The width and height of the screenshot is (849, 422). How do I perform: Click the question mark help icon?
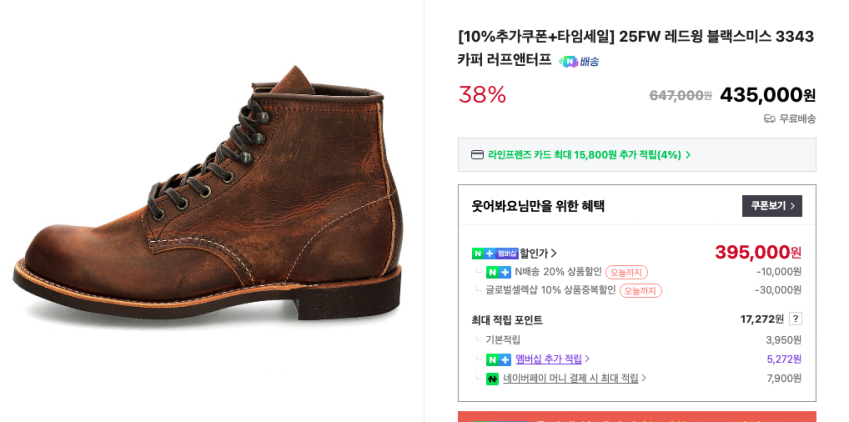[795, 319]
